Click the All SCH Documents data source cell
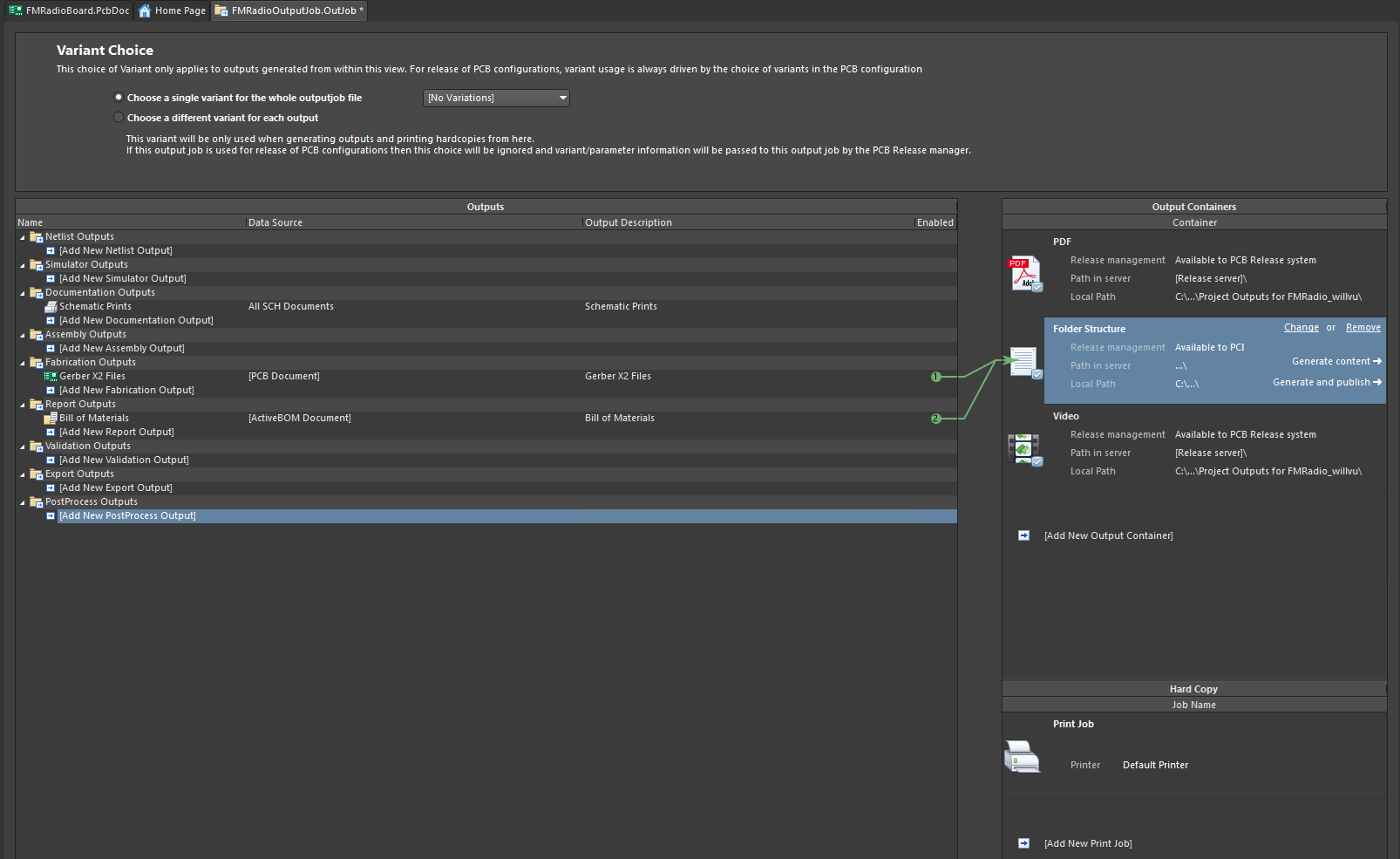 pyautogui.click(x=291, y=307)
